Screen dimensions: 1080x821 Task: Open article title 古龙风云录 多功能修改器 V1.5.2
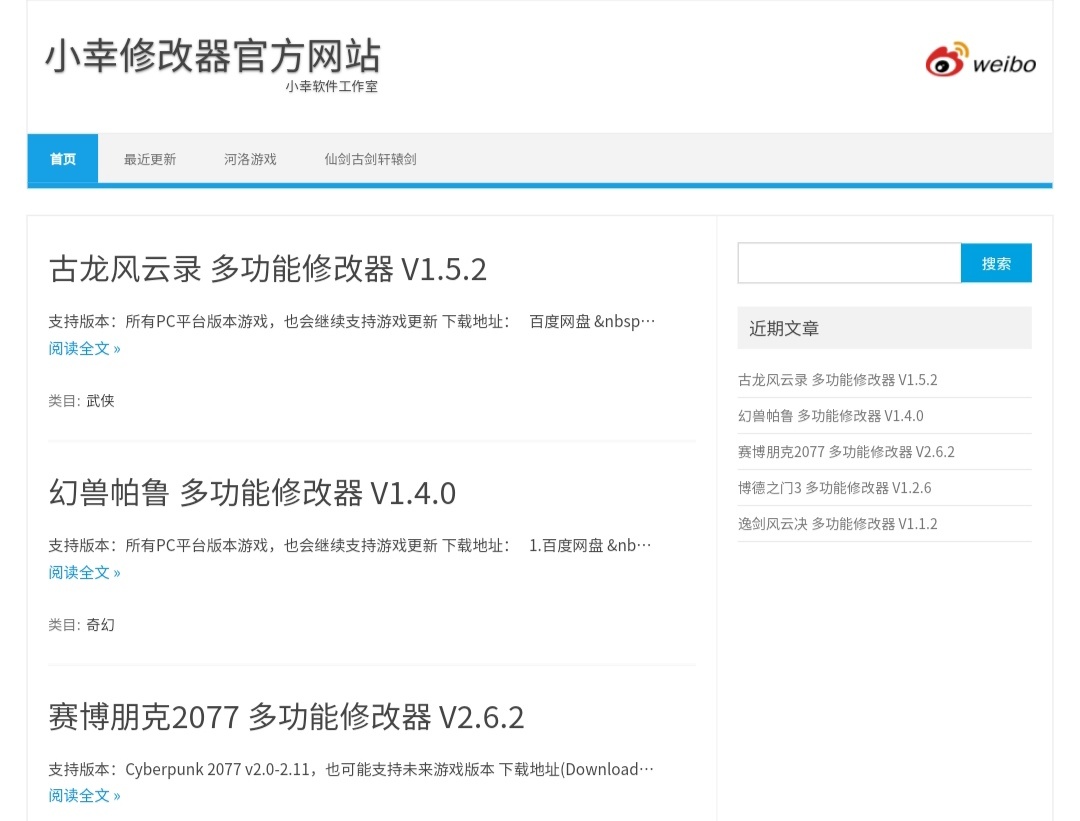coord(268,269)
